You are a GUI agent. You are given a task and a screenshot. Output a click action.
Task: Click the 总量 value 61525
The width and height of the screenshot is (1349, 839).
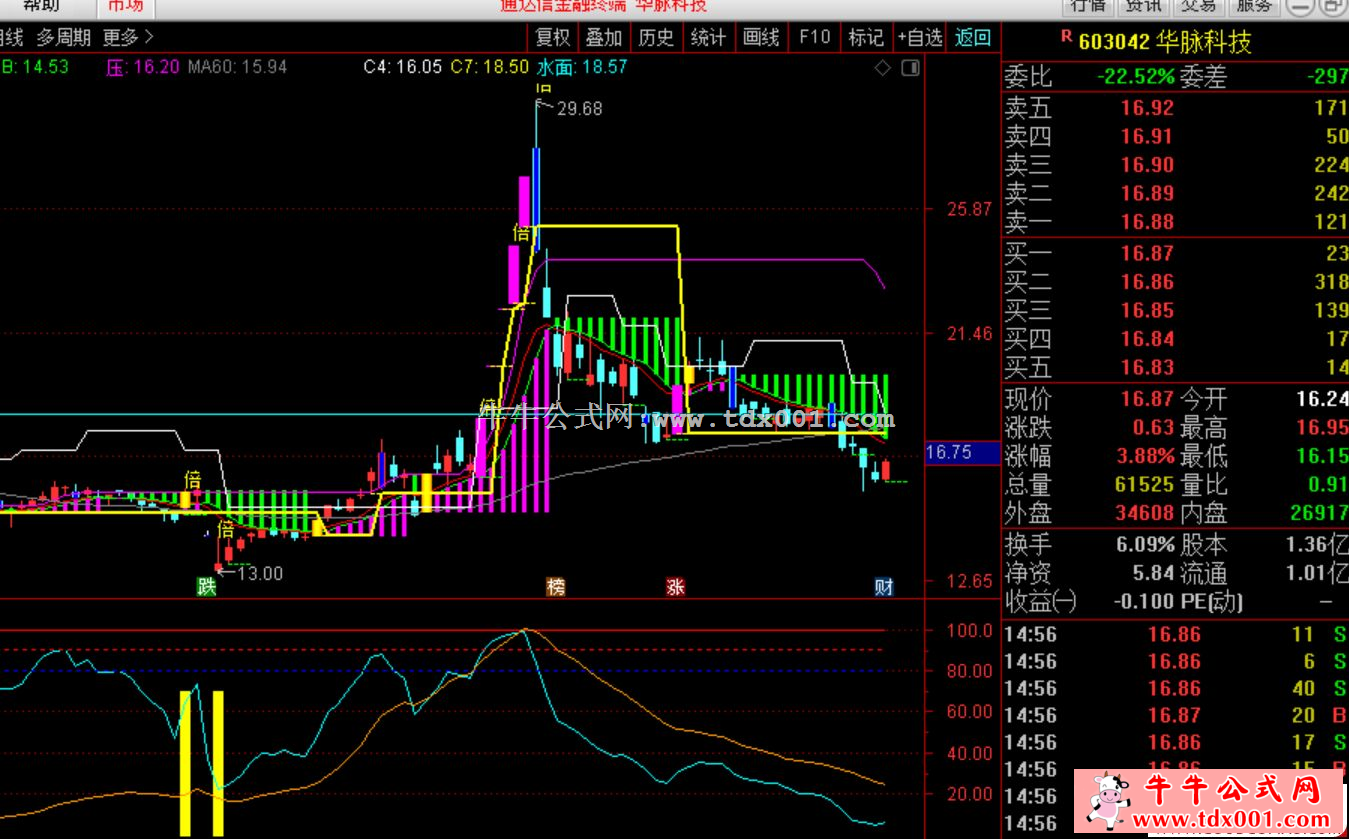pyautogui.click(x=1144, y=485)
